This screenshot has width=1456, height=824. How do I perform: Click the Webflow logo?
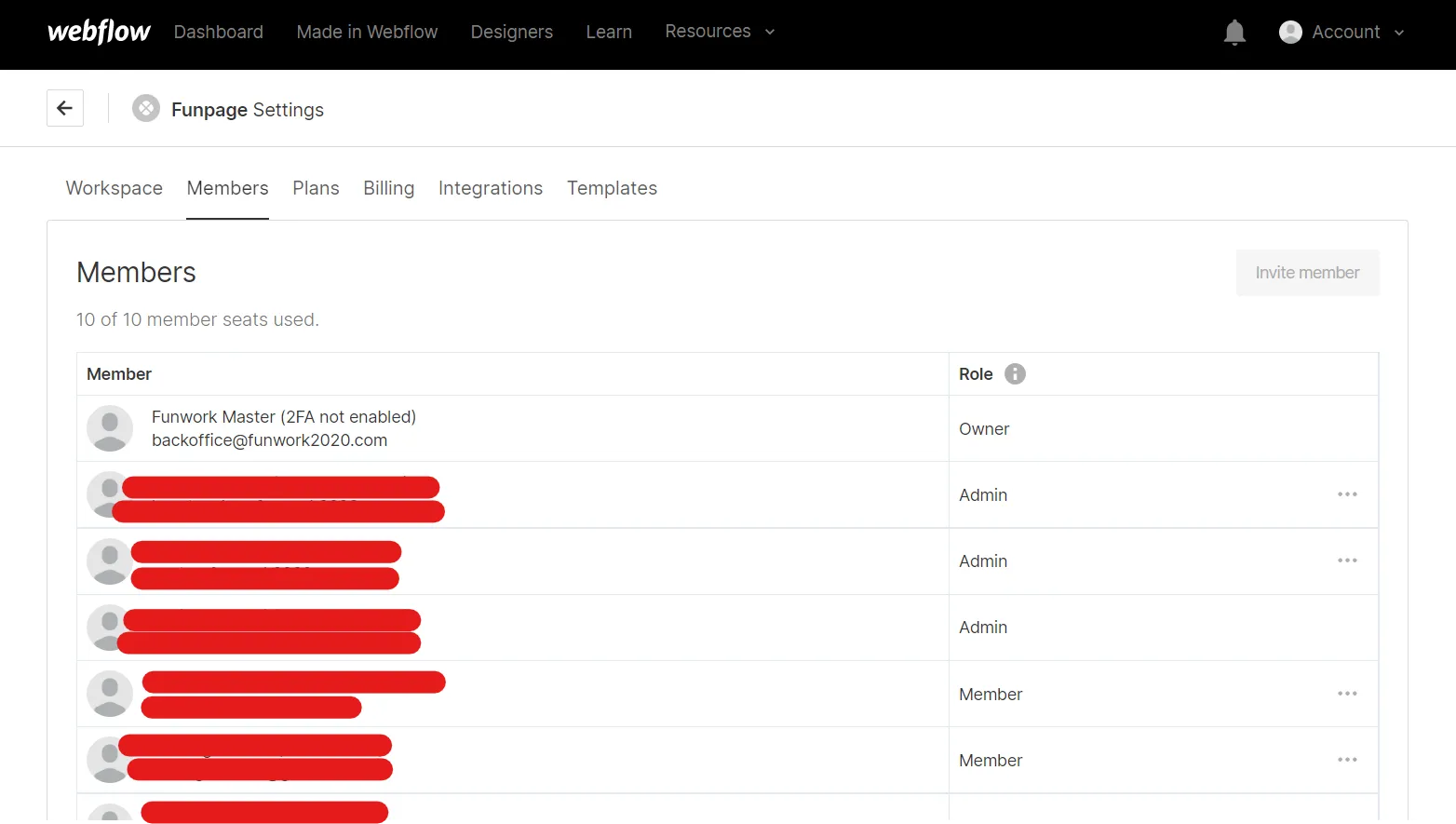coord(98,32)
